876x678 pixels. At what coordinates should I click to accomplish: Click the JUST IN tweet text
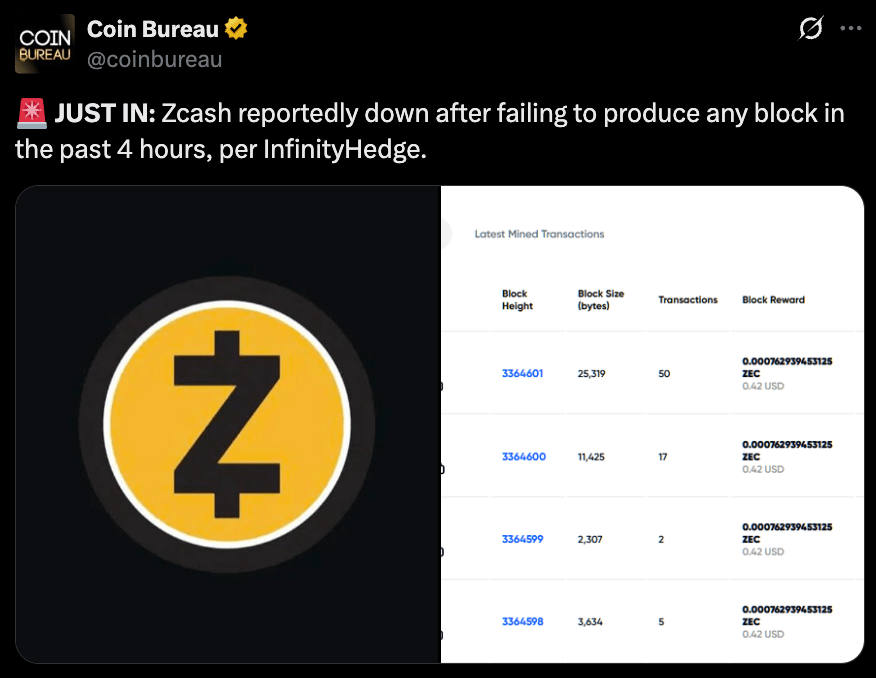click(430, 131)
